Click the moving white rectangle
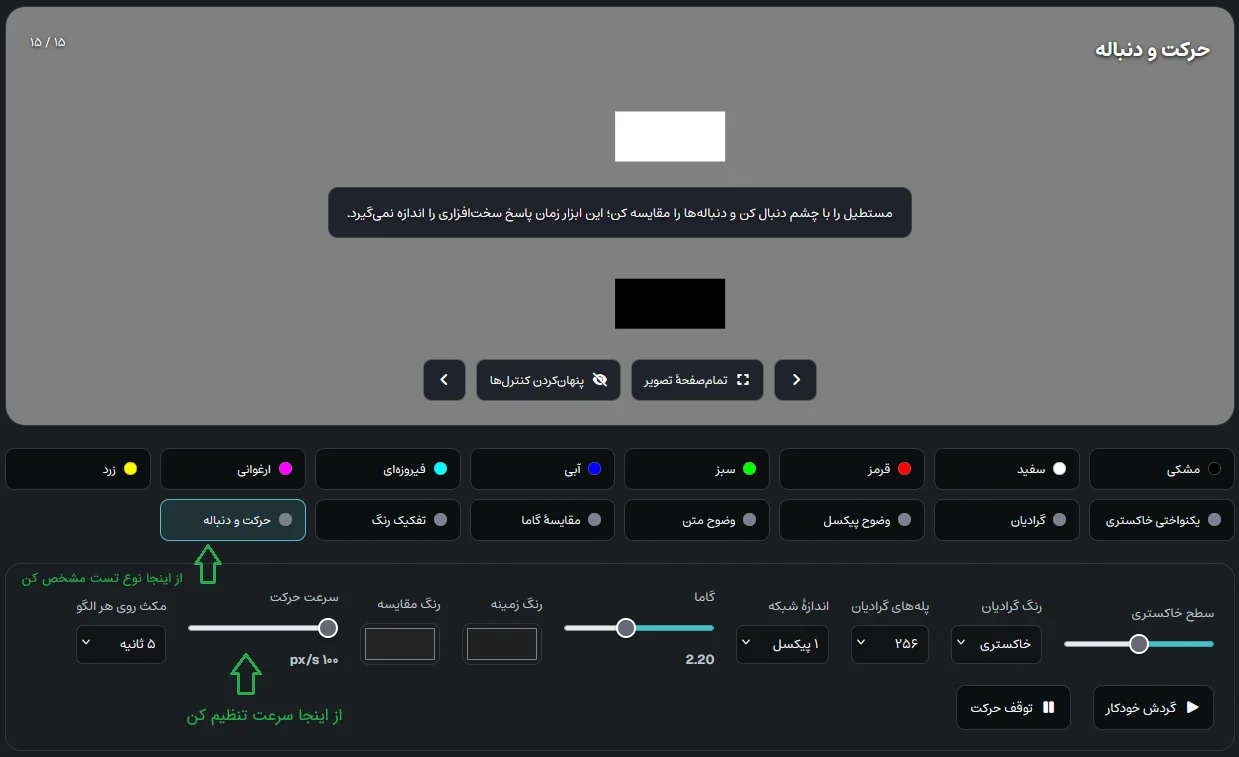1239x757 pixels. point(670,136)
